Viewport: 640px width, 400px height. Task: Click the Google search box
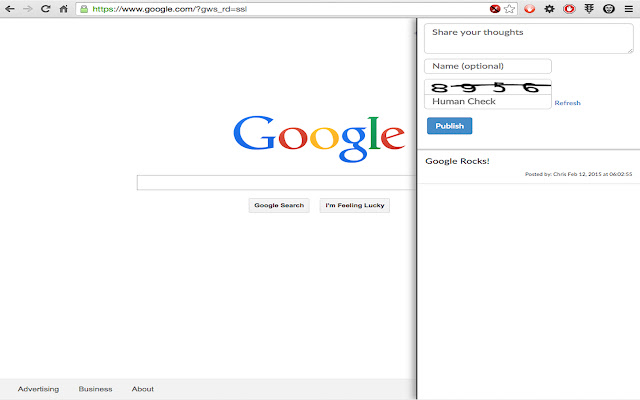tap(276, 182)
